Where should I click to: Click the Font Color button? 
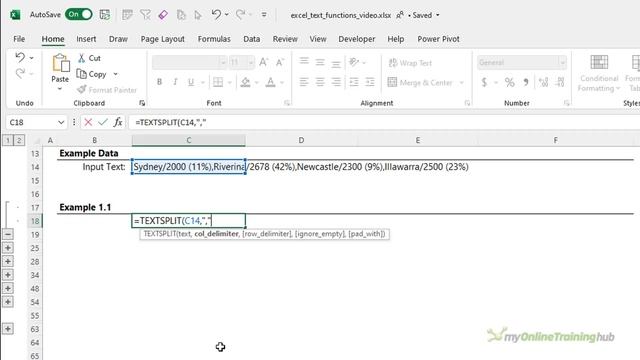click(x=270, y=82)
